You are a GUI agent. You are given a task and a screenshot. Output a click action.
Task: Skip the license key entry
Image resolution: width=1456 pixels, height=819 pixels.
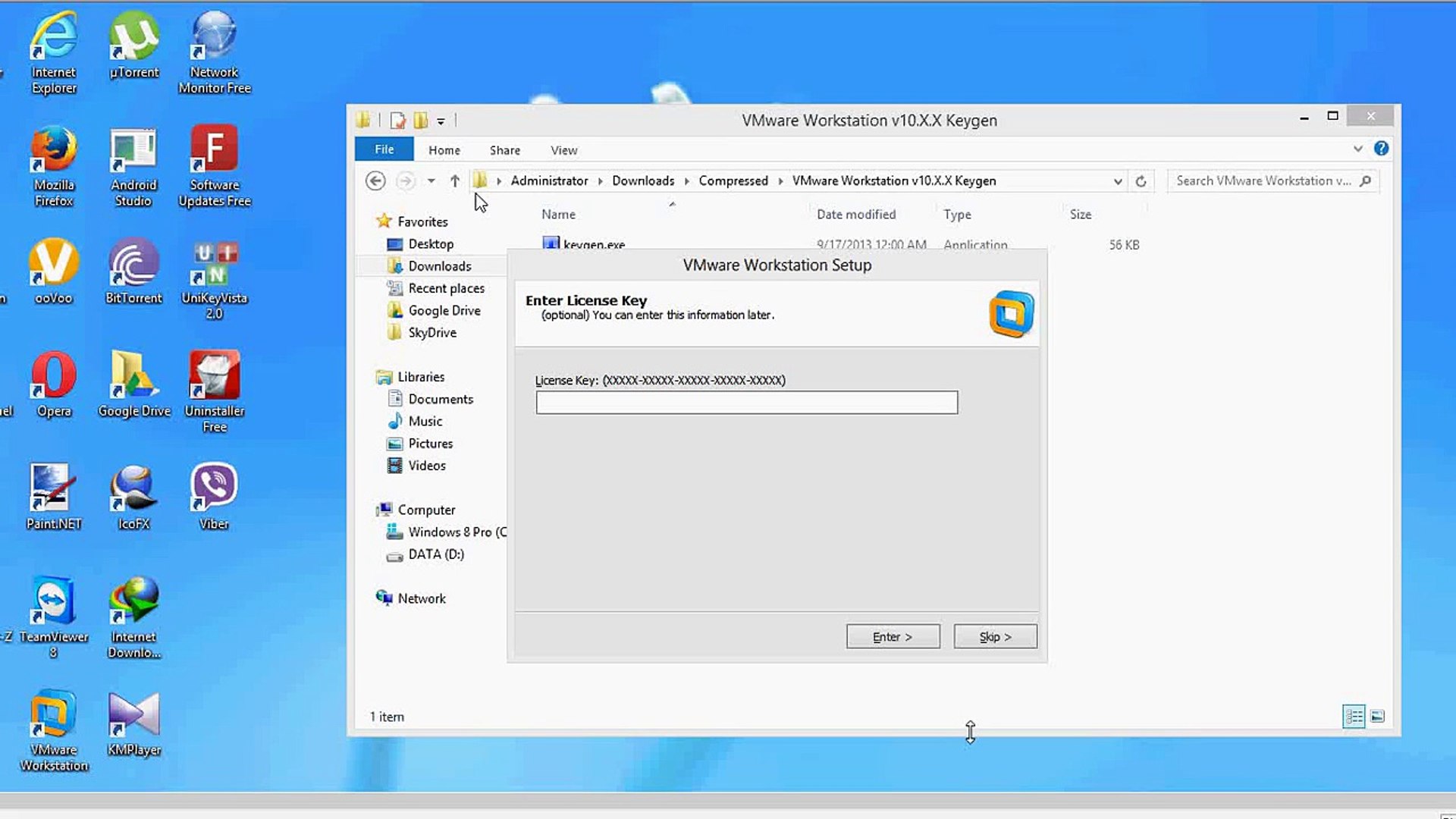pos(995,636)
